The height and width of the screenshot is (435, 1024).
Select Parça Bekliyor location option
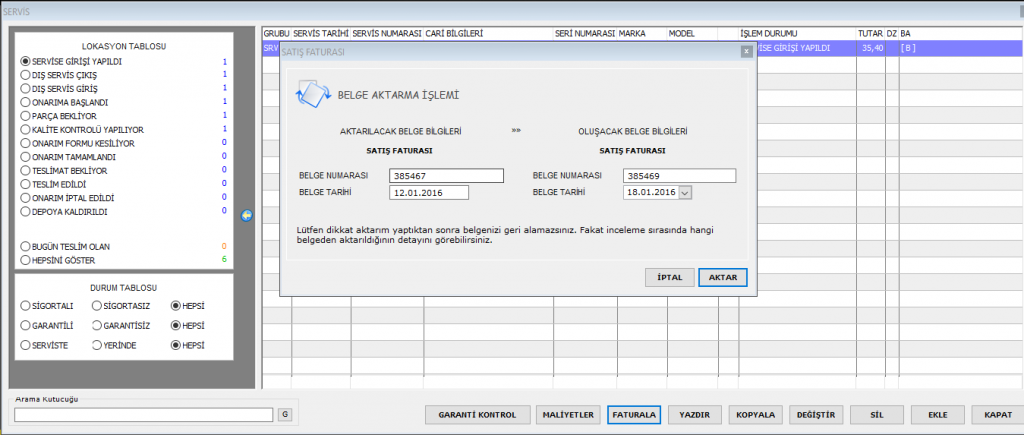tap(26, 116)
